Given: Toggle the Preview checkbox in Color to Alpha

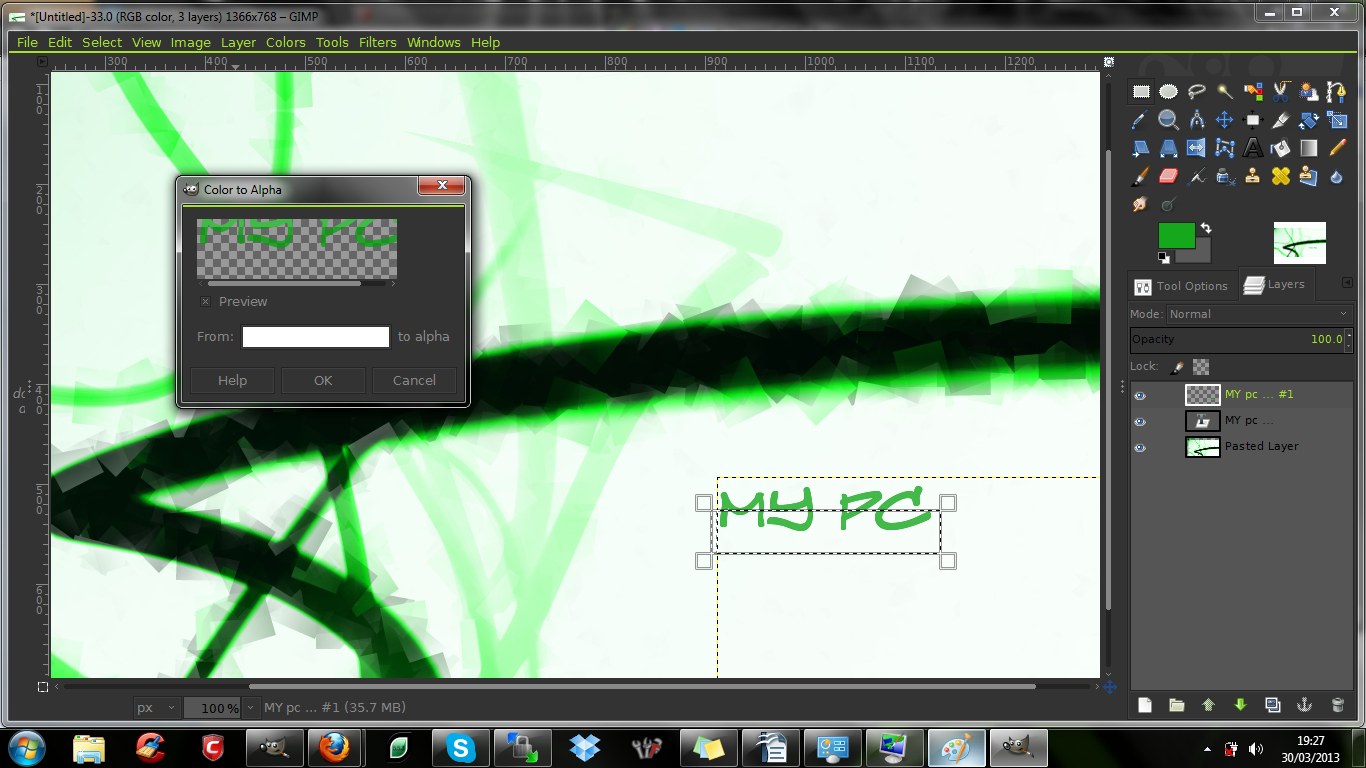Looking at the screenshot, I should (205, 302).
